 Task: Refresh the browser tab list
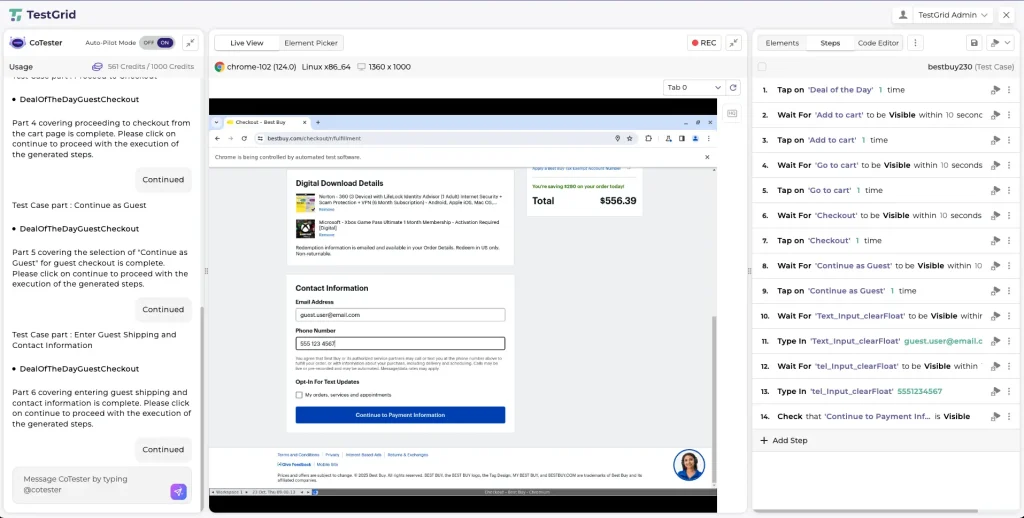(733, 88)
